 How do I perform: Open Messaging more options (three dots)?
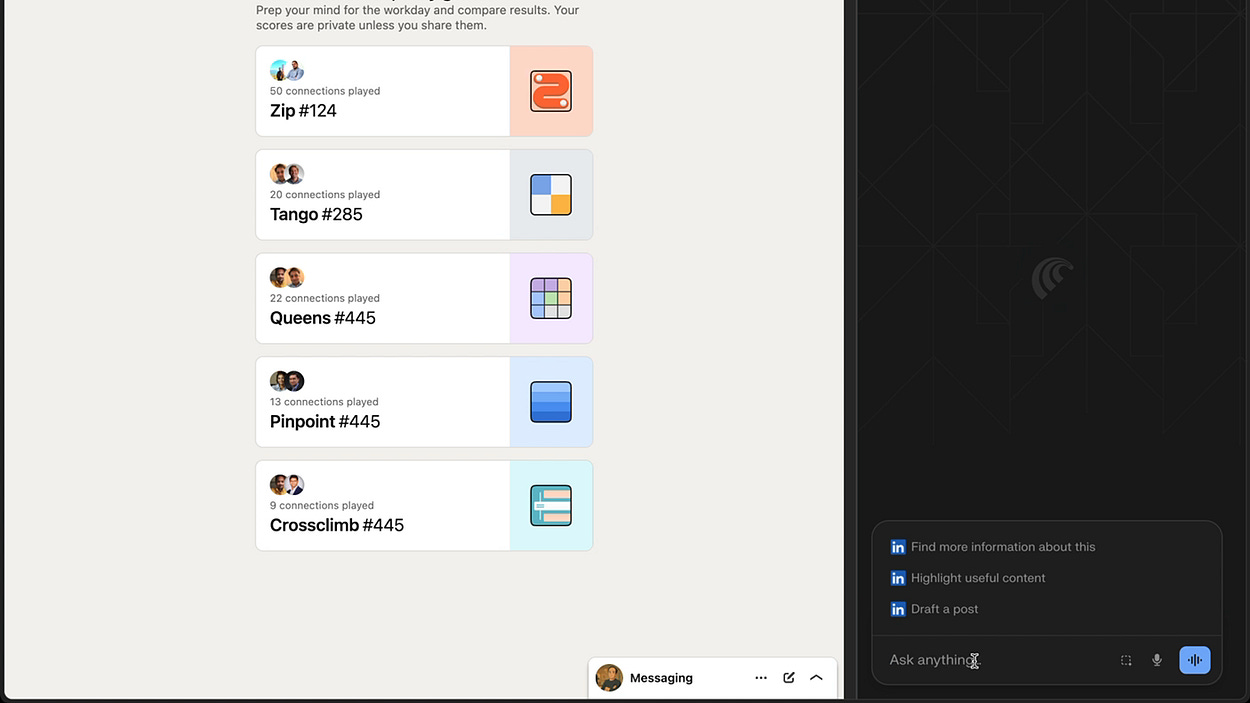click(761, 678)
